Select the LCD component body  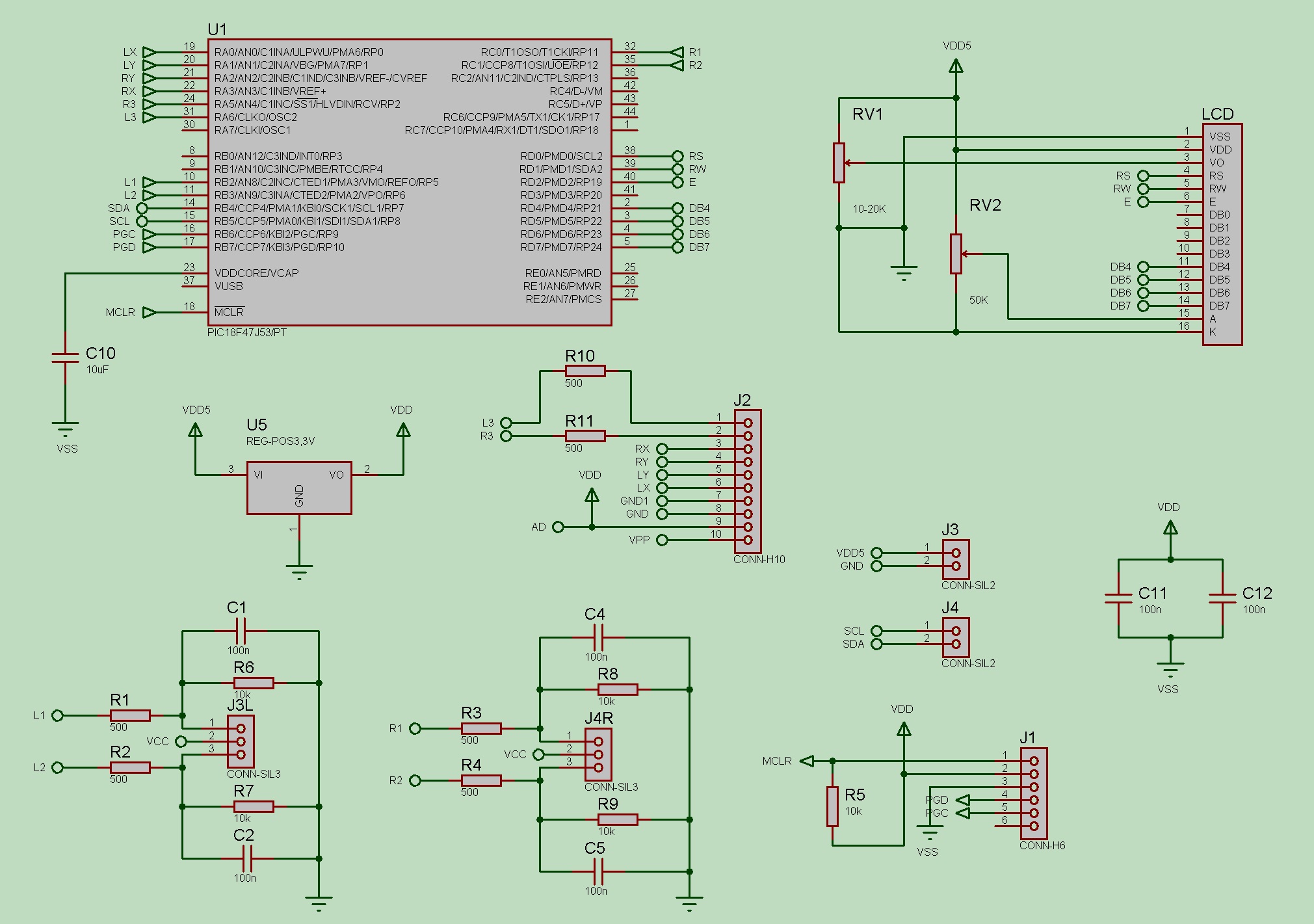[x=1222, y=234]
